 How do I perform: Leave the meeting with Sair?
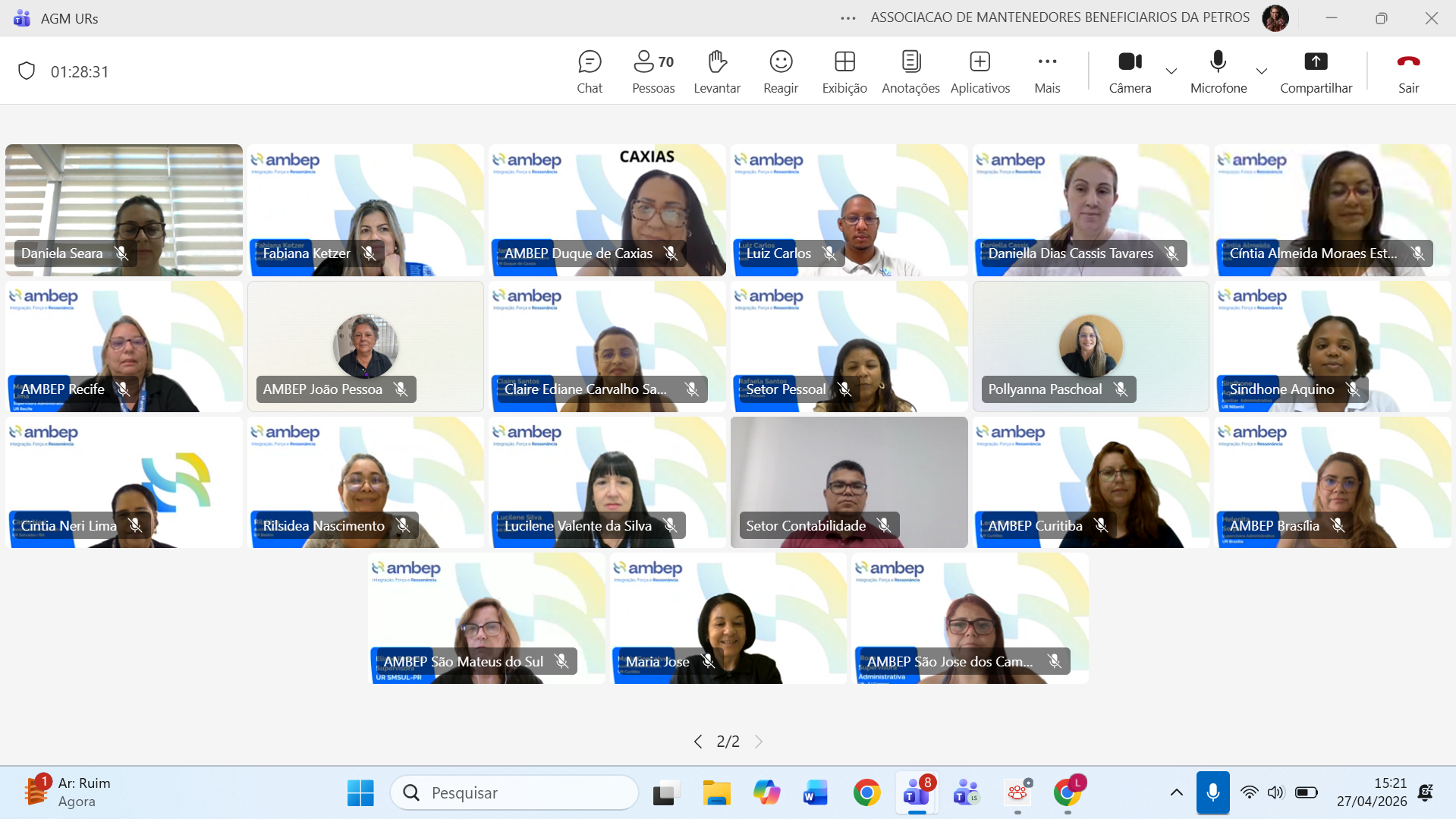[x=1408, y=71]
